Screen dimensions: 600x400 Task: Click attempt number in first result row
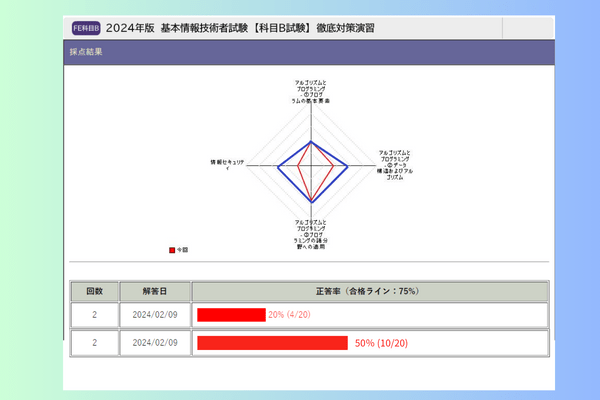[94, 315]
